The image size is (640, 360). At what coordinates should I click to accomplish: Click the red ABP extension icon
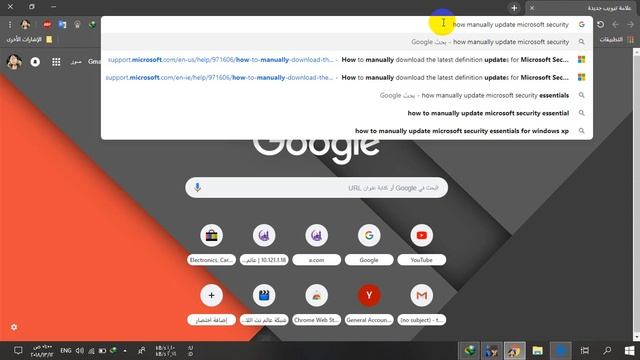tap(47, 24)
